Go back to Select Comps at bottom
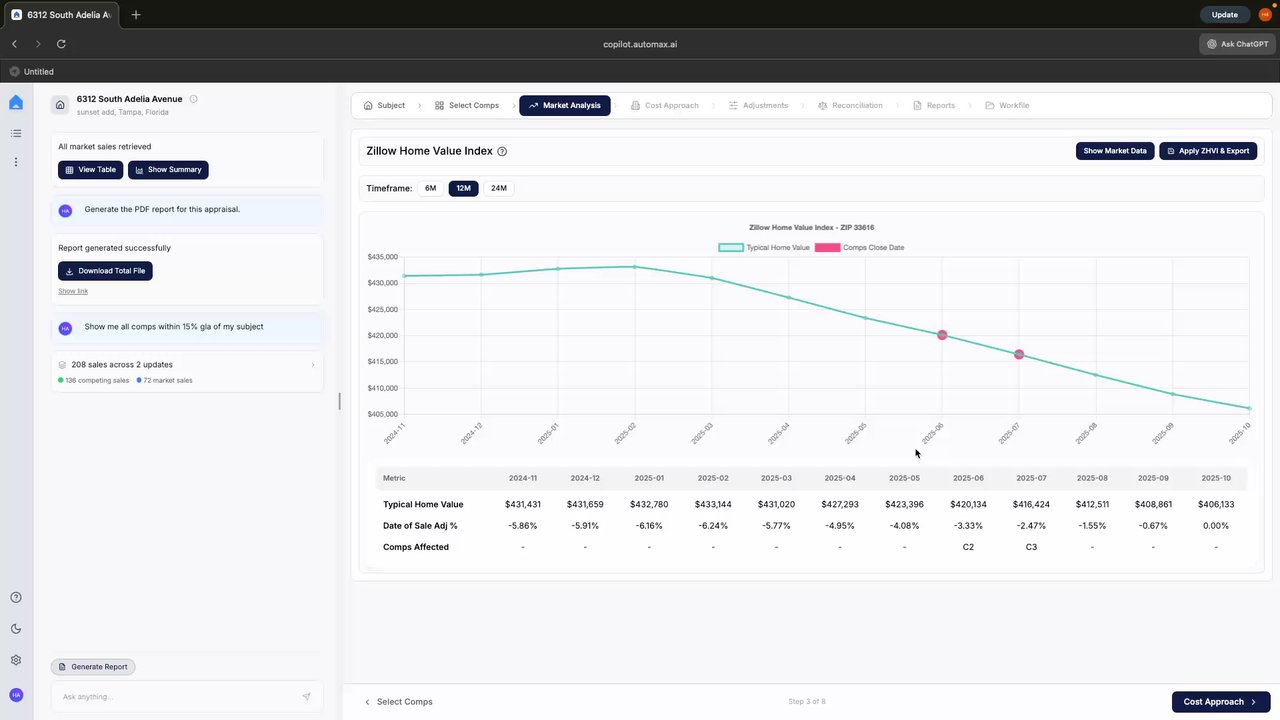 399,702
